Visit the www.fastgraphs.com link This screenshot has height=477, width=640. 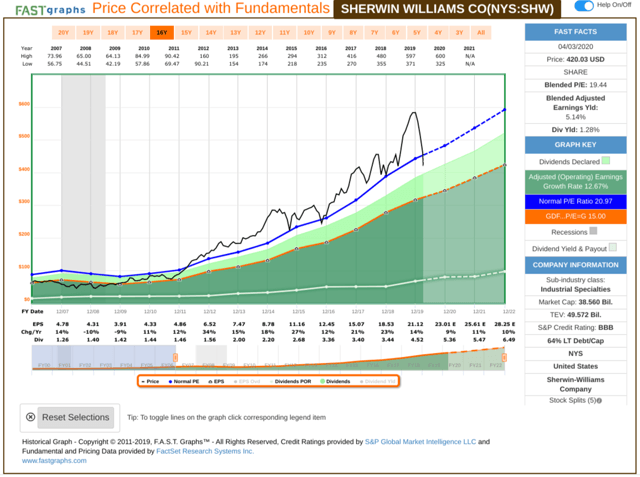click(x=54, y=461)
